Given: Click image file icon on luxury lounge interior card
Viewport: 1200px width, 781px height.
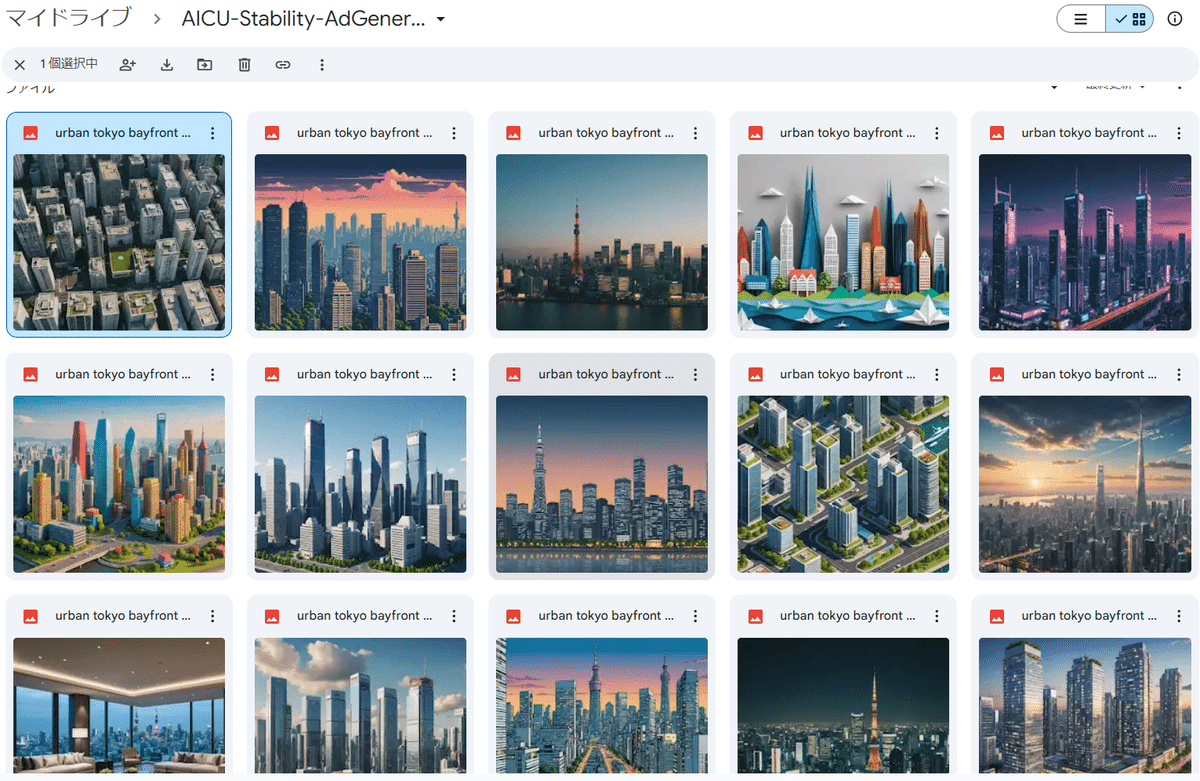Looking at the screenshot, I should [x=31, y=616].
